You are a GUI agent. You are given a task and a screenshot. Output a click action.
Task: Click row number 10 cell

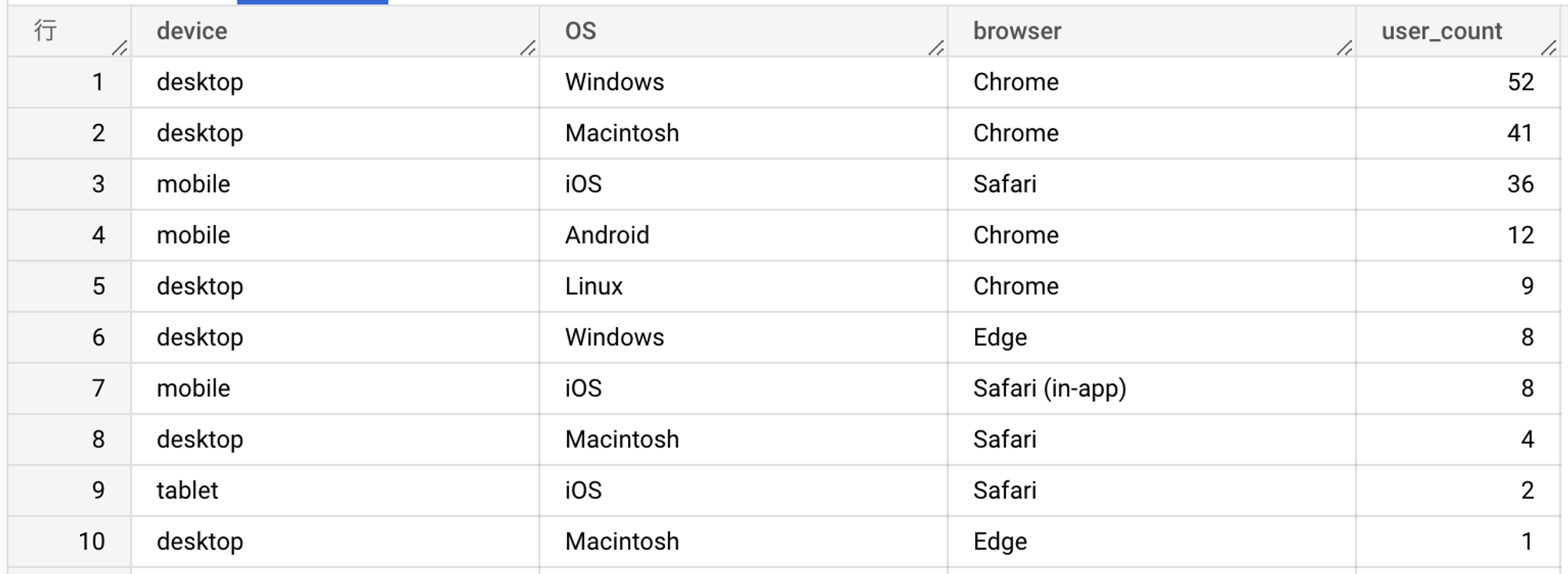70,542
